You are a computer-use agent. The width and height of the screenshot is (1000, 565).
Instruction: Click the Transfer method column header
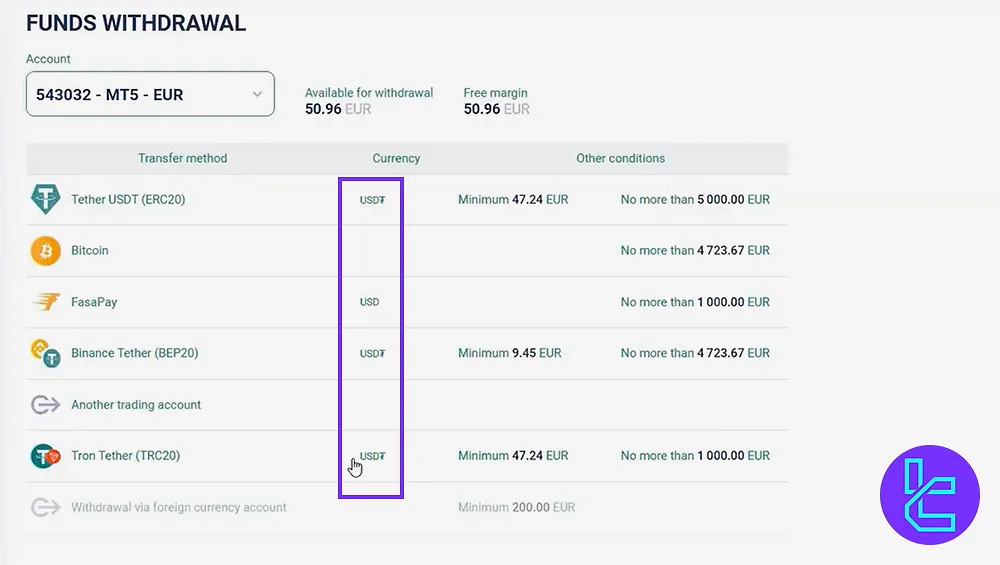click(182, 158)
